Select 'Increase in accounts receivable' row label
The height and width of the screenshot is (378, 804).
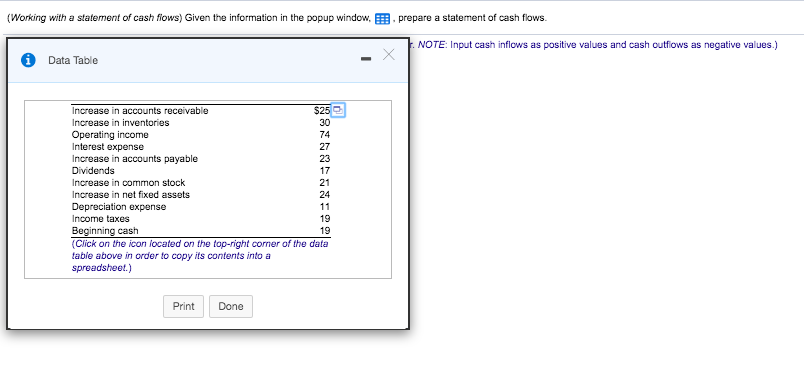coord(140,111)
